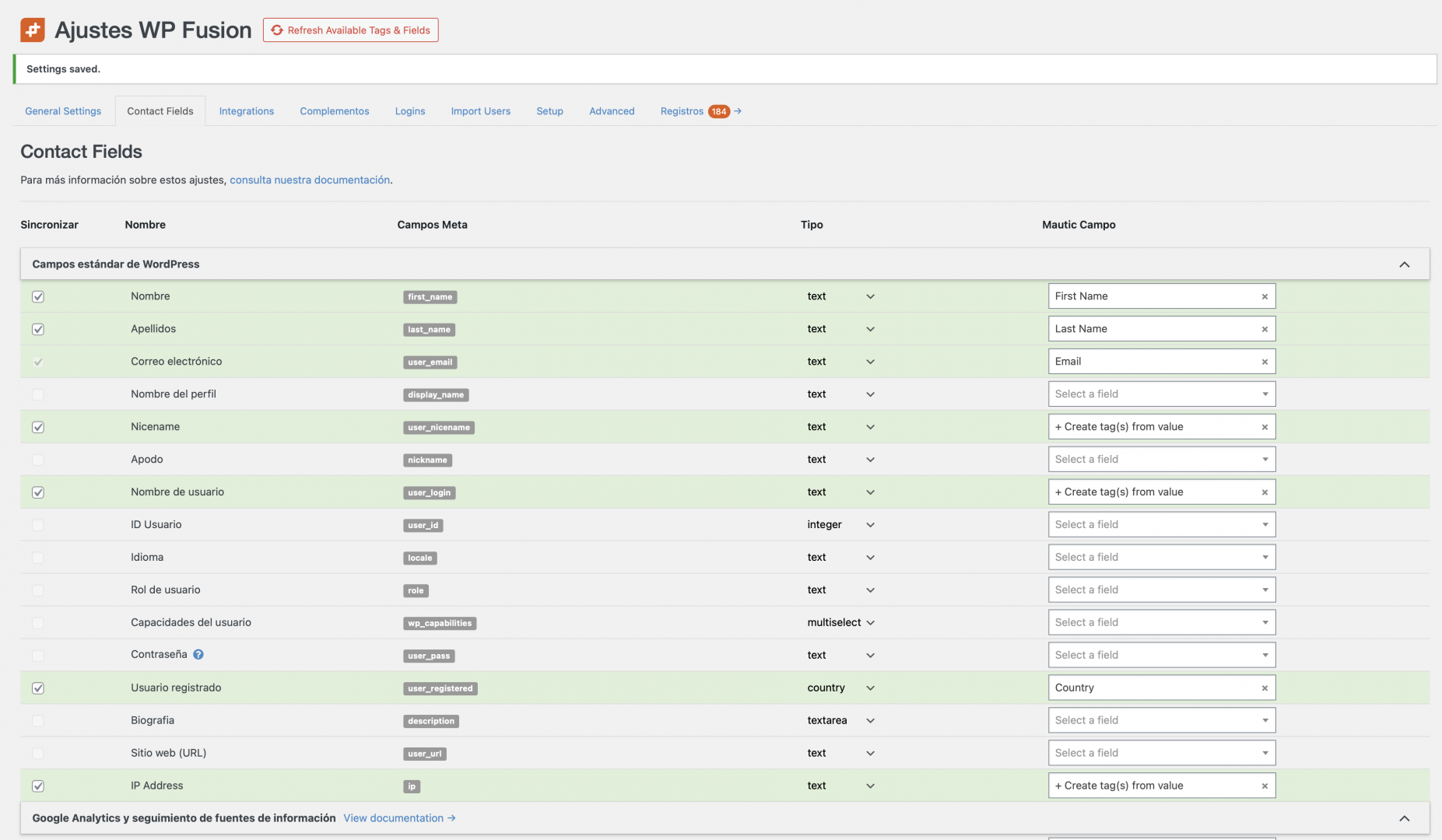Screen dimensions: 1442x840
Task: Open the Advanced tab
Action: click(x=612, y=111)
